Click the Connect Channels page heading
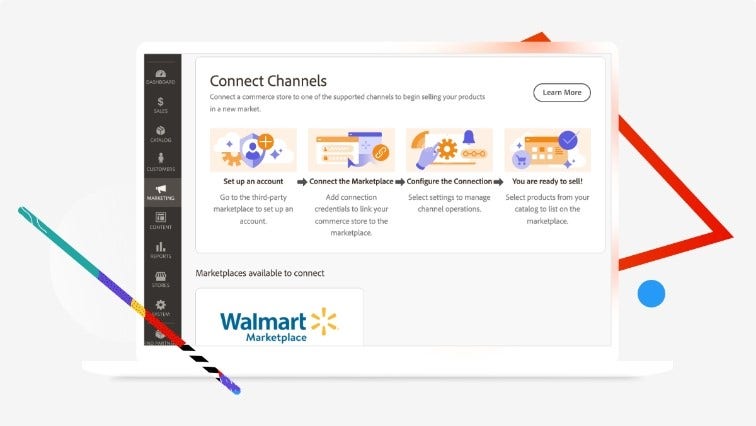This screenshot has width=756, height=426. tap(268, 81)
